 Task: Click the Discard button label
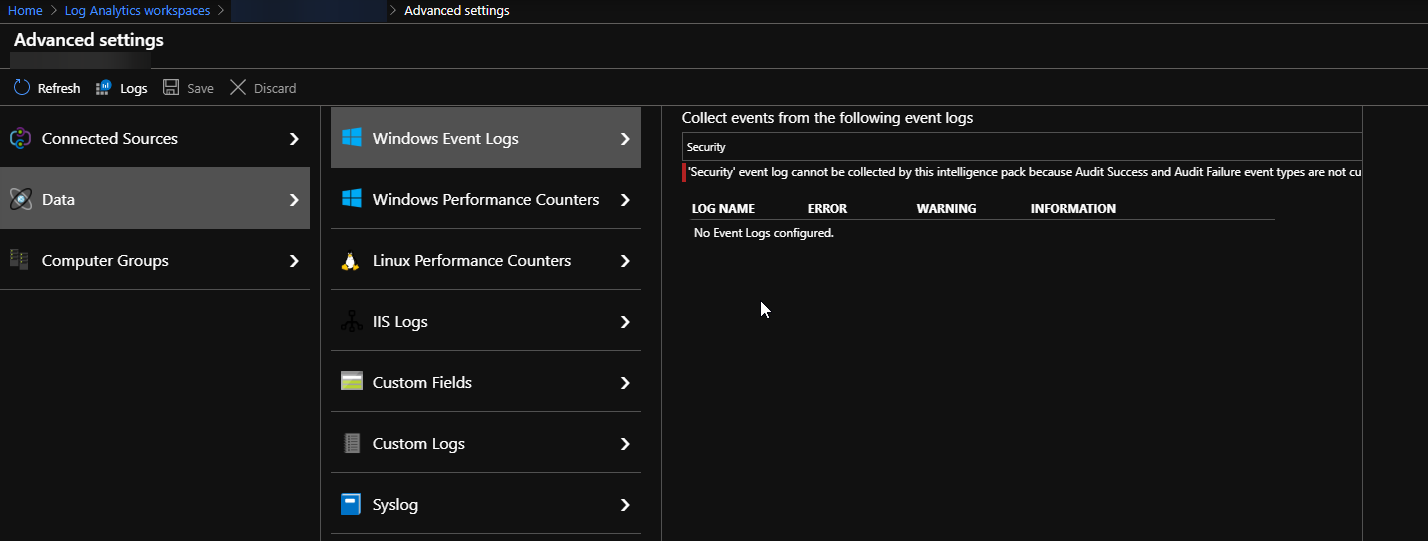tap(275, 88)
